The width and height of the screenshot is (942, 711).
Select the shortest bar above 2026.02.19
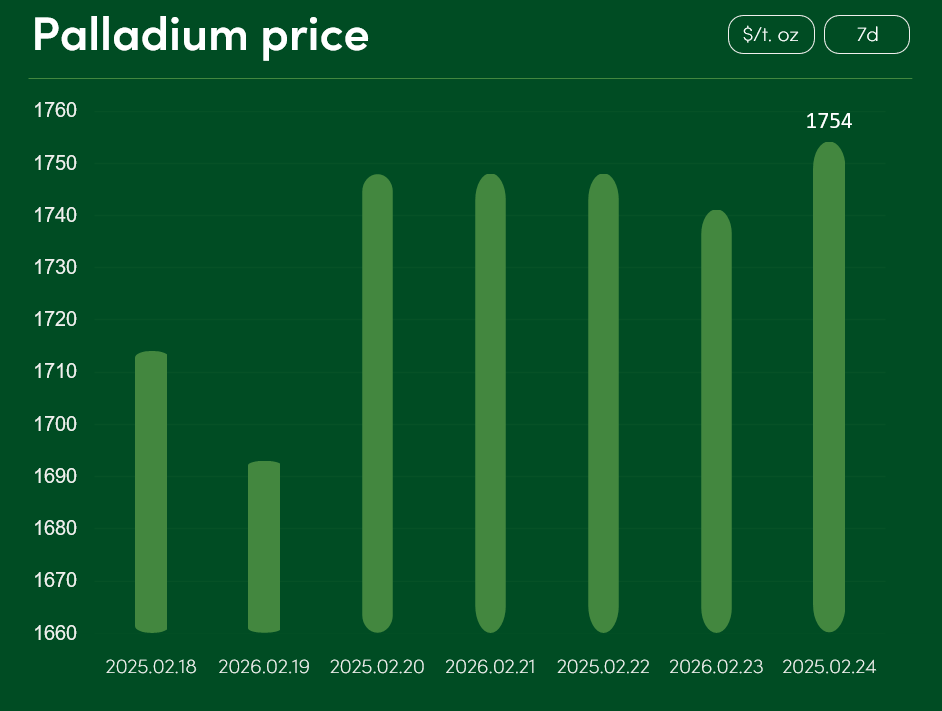pos(264,547)
